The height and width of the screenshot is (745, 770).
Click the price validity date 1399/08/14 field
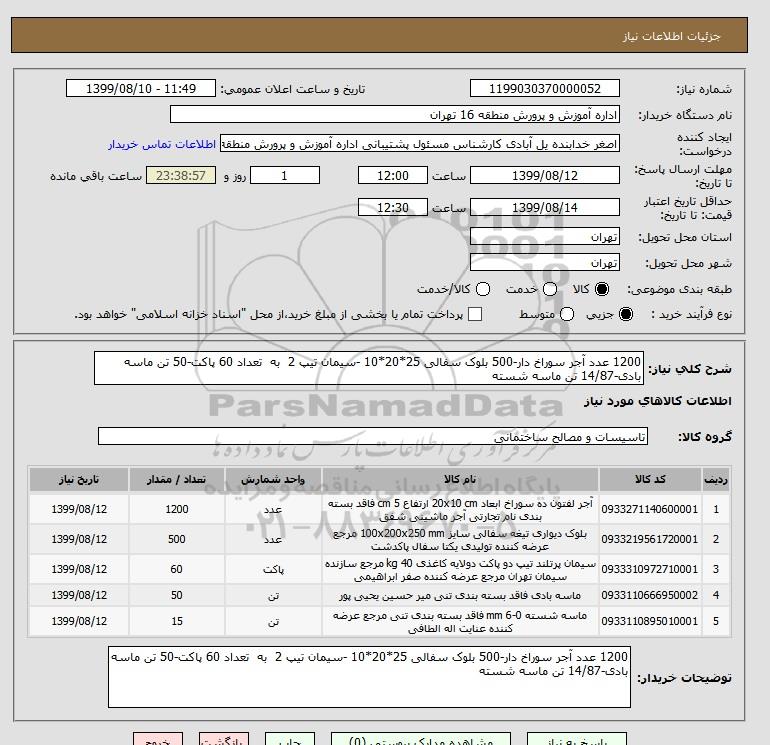tap(545, 207)
